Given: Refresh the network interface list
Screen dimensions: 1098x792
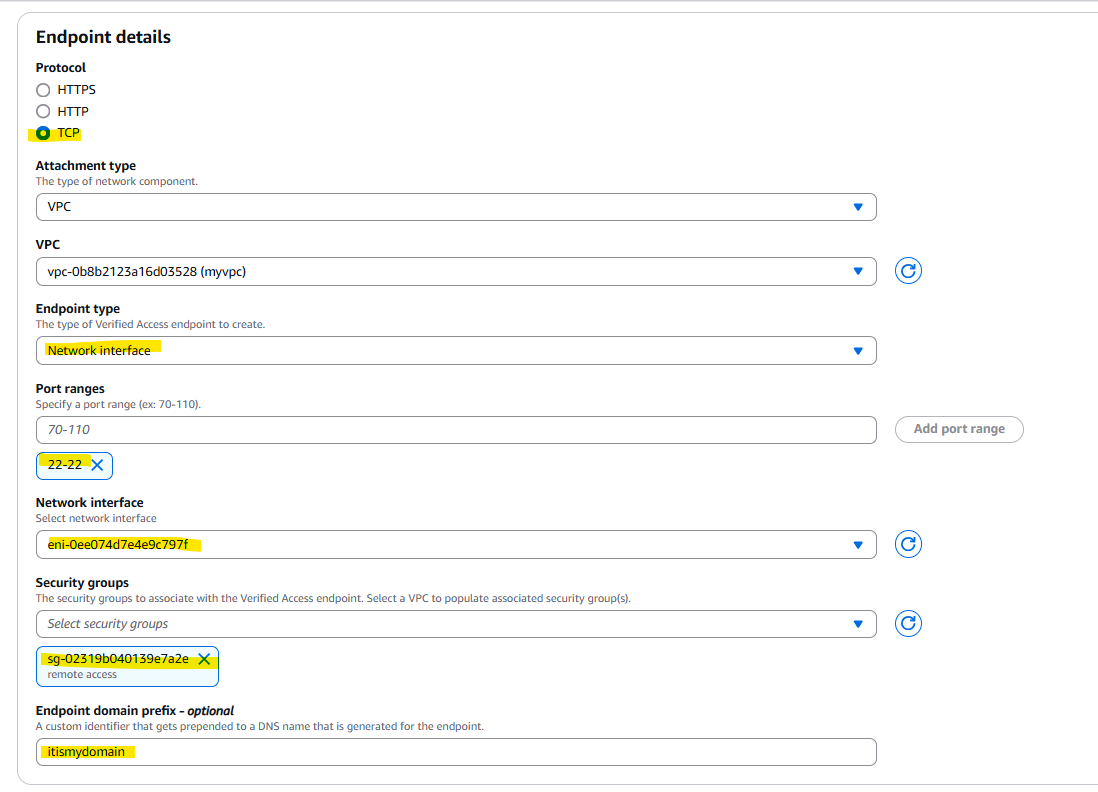Looking at the screenshot, I should 908,544.
